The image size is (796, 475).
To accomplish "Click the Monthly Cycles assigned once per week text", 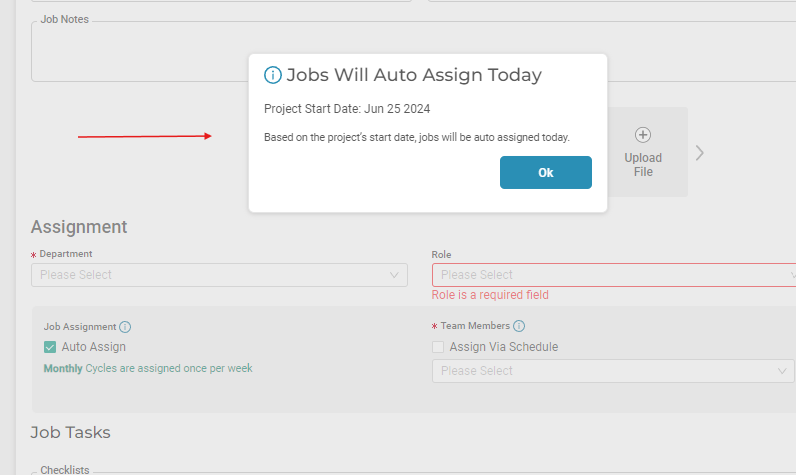I will click(148, 368).
